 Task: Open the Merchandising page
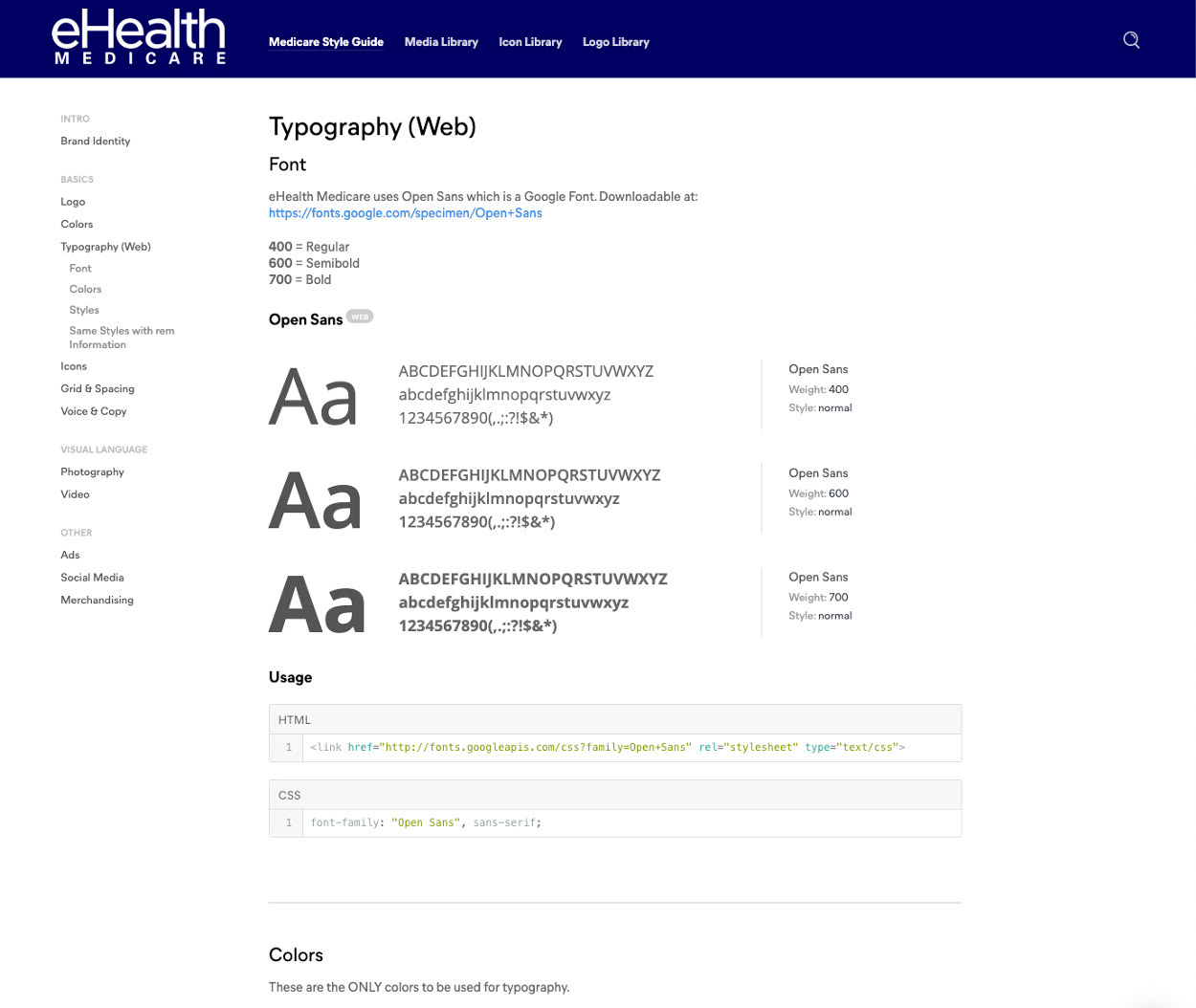pyautogui.click(x=98, y=600)
